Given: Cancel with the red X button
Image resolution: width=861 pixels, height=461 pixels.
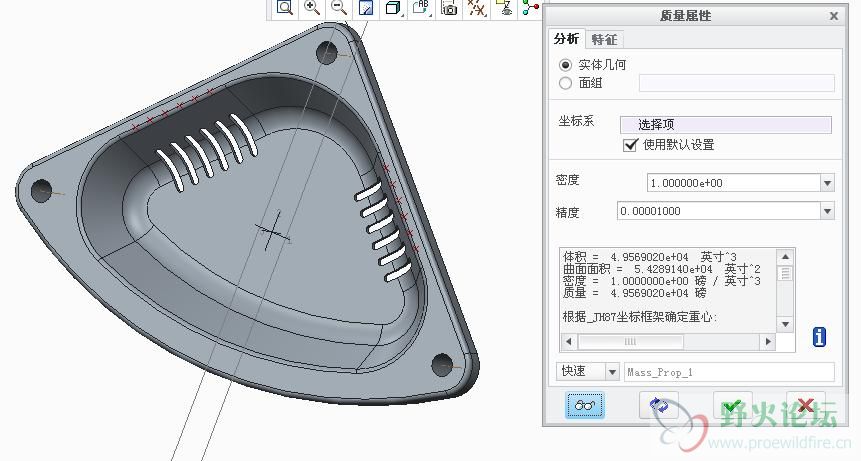Looking at the screenshot, I should (806, 406).
